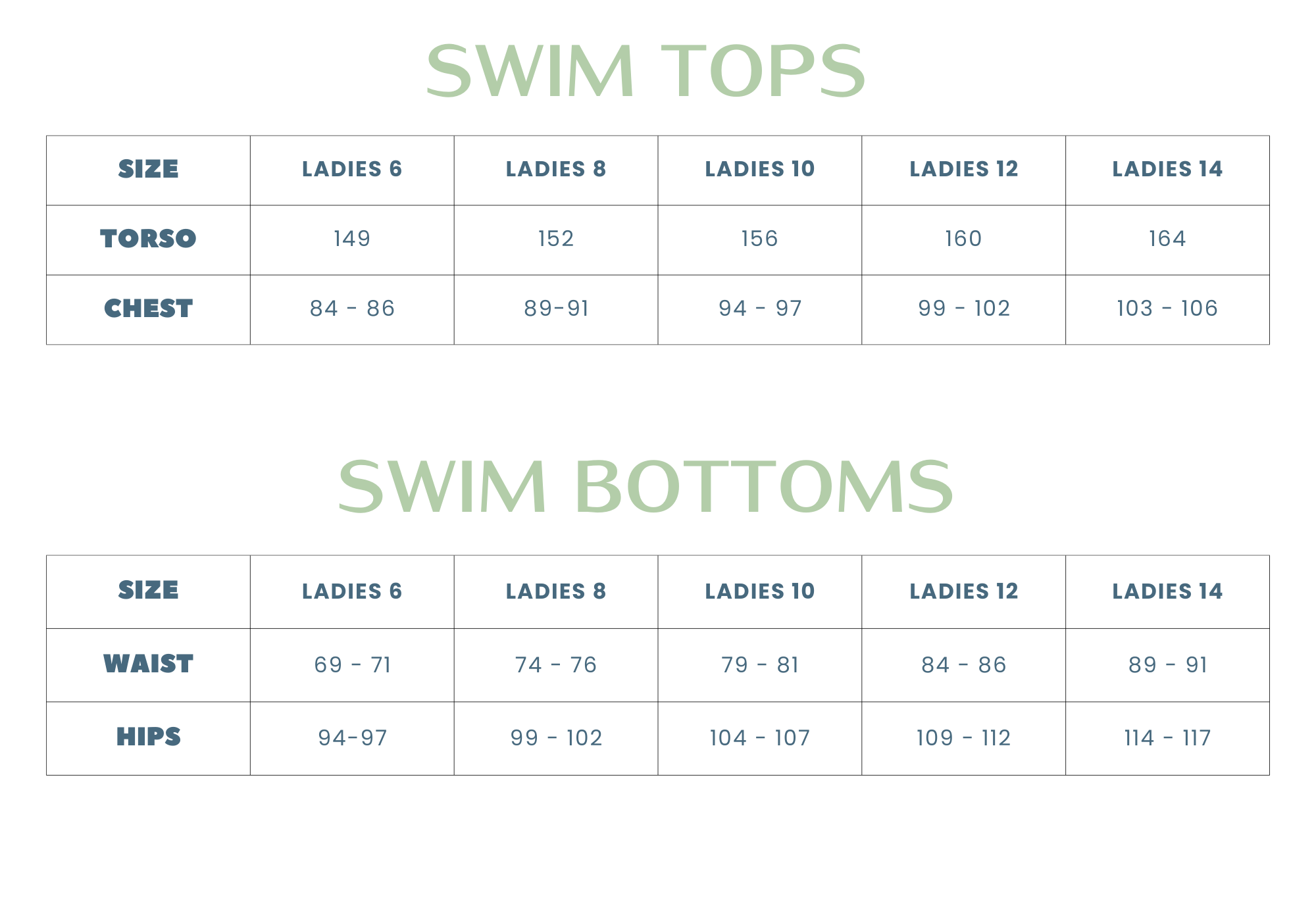The height and width of the screenshot is (921, 1316).
Task: Select torso value 156
Action: [x=759, y=239]
